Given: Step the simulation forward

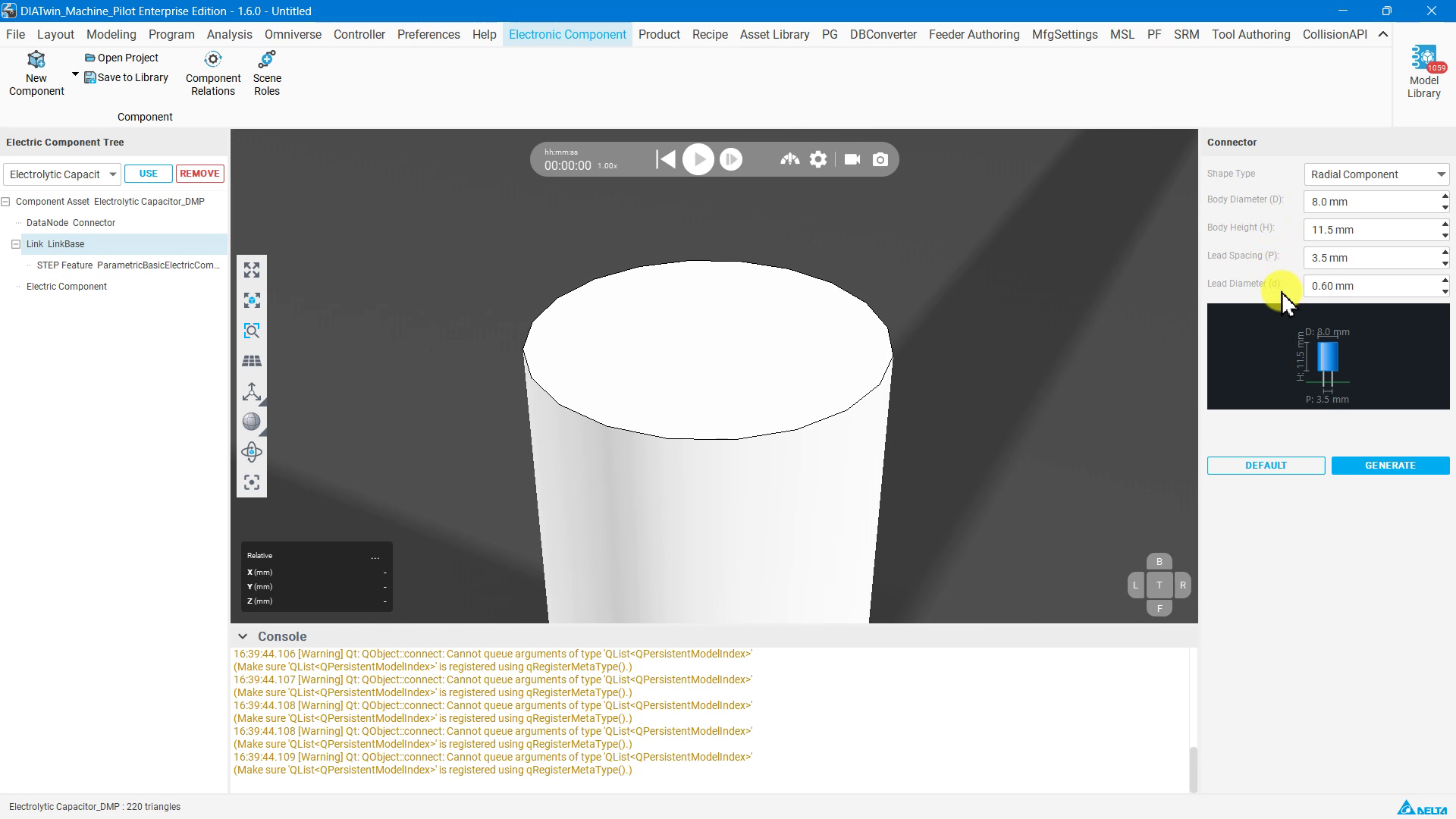Looking at the screenshot, I should click(x=731, y=159).
